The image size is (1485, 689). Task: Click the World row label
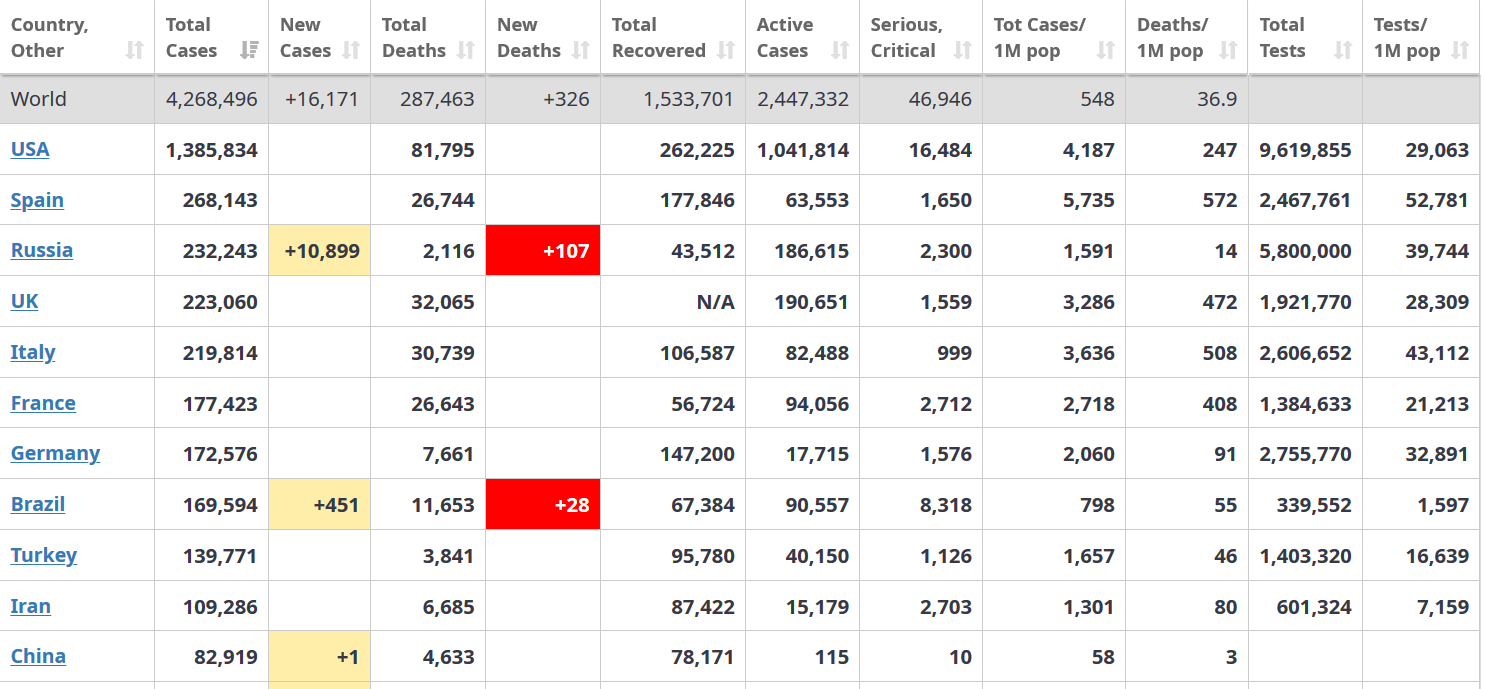[x=39, y=99]
